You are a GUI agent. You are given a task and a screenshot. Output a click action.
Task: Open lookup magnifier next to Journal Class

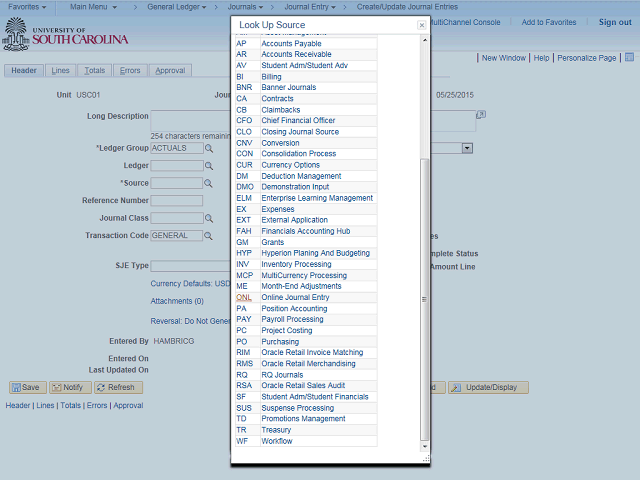209,218
